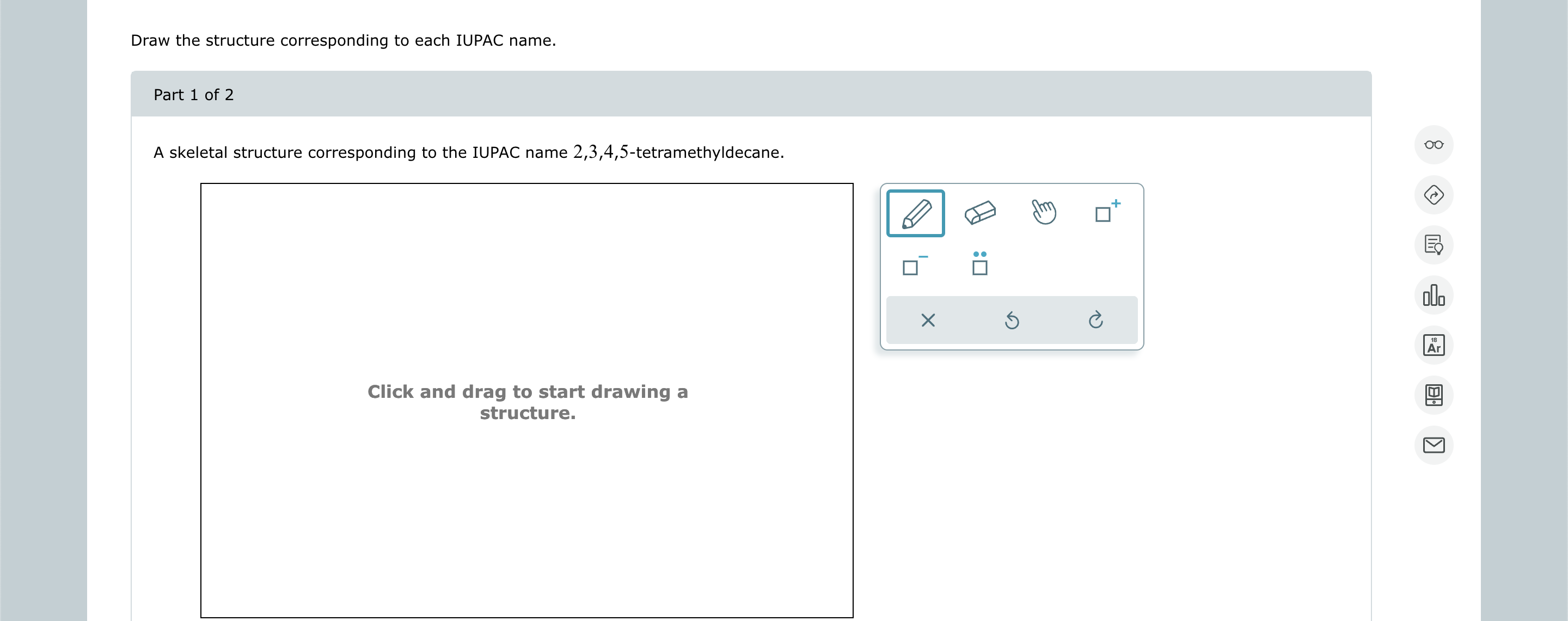Viewport: 1568px width, 621px height.
Task: Choose the eraser tool
Action: (x=981, y=213)
